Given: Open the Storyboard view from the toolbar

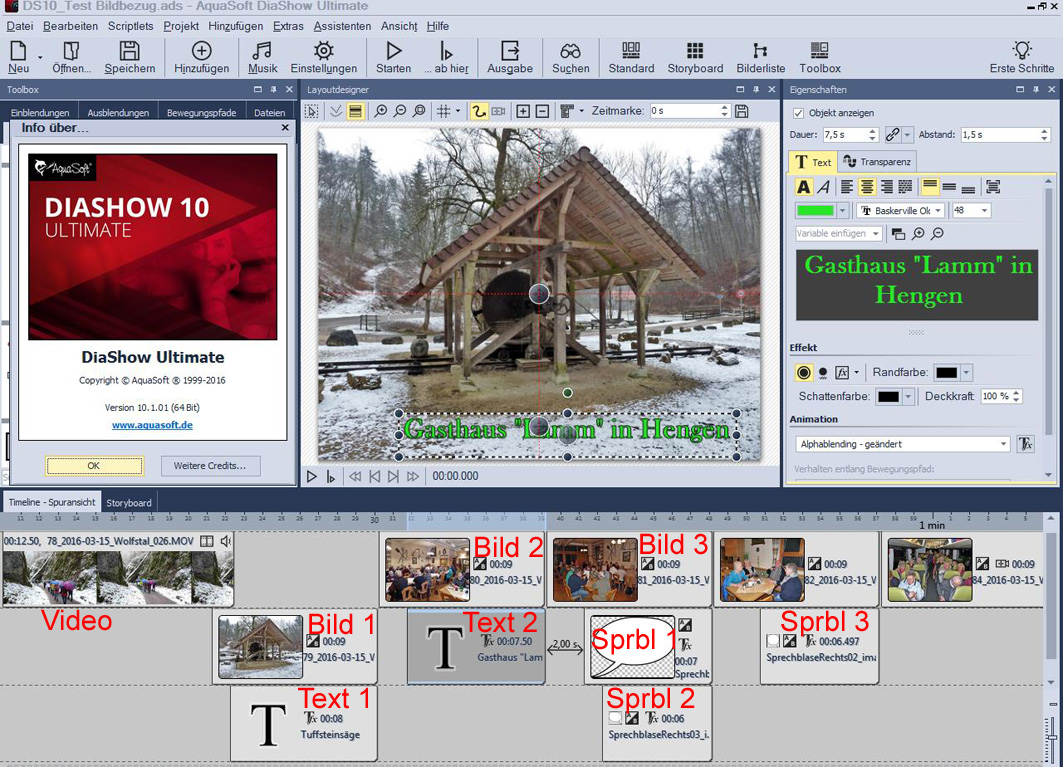Looking at the screenshot, I should tap(695, 56).
